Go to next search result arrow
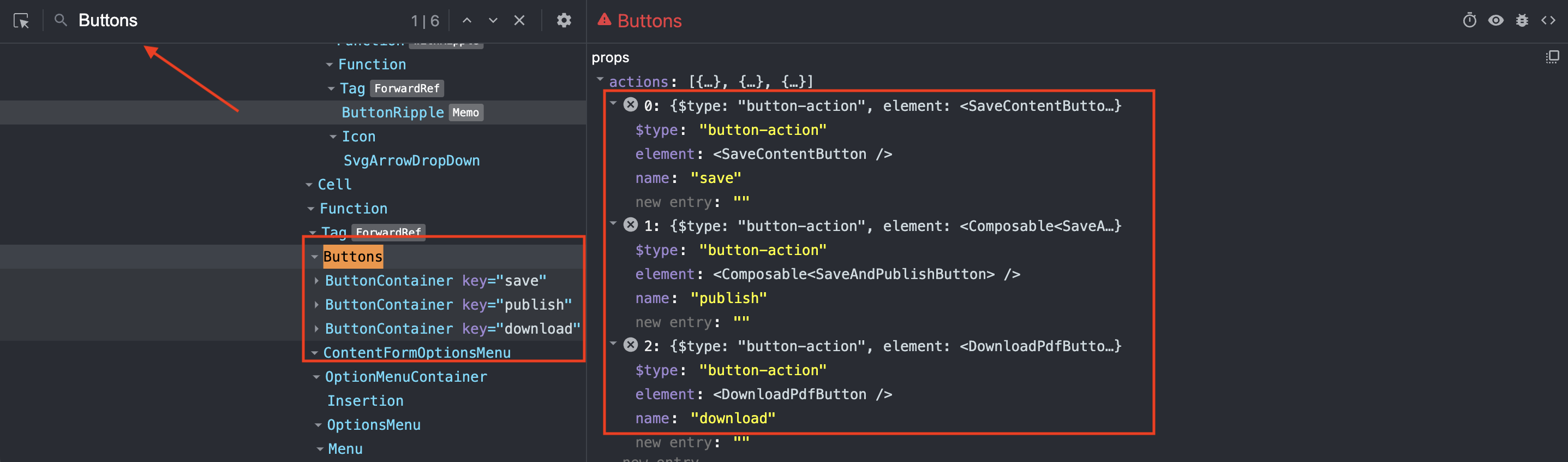This screenshot has height=462, width=1568. tap(493, 21)
